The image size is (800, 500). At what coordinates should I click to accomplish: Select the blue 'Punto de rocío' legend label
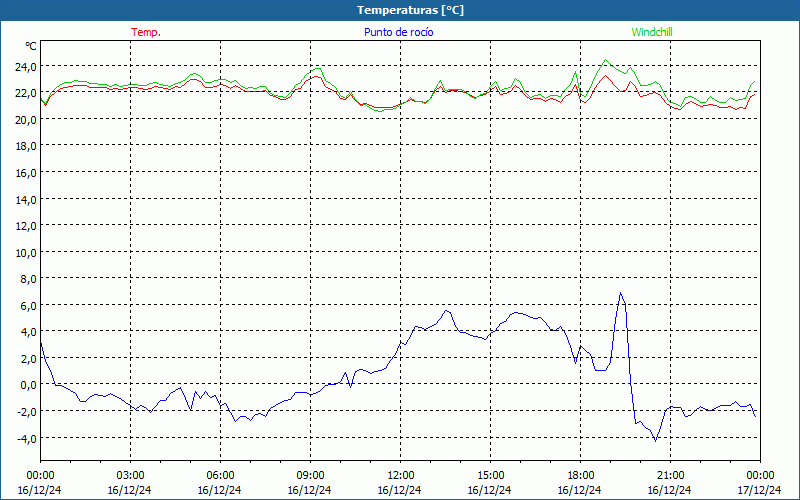[398, 32]
